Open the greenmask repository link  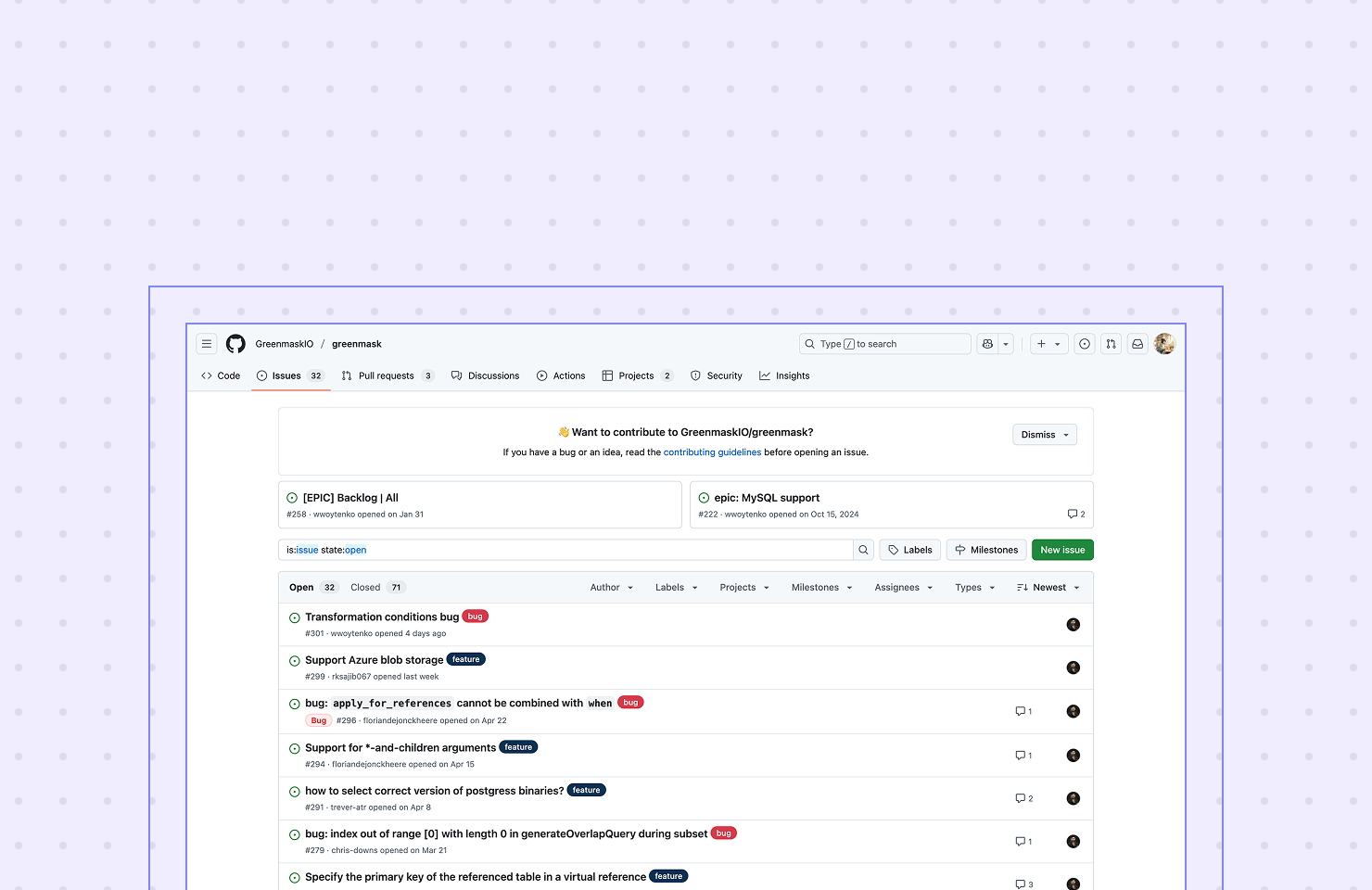click(357, 344)
